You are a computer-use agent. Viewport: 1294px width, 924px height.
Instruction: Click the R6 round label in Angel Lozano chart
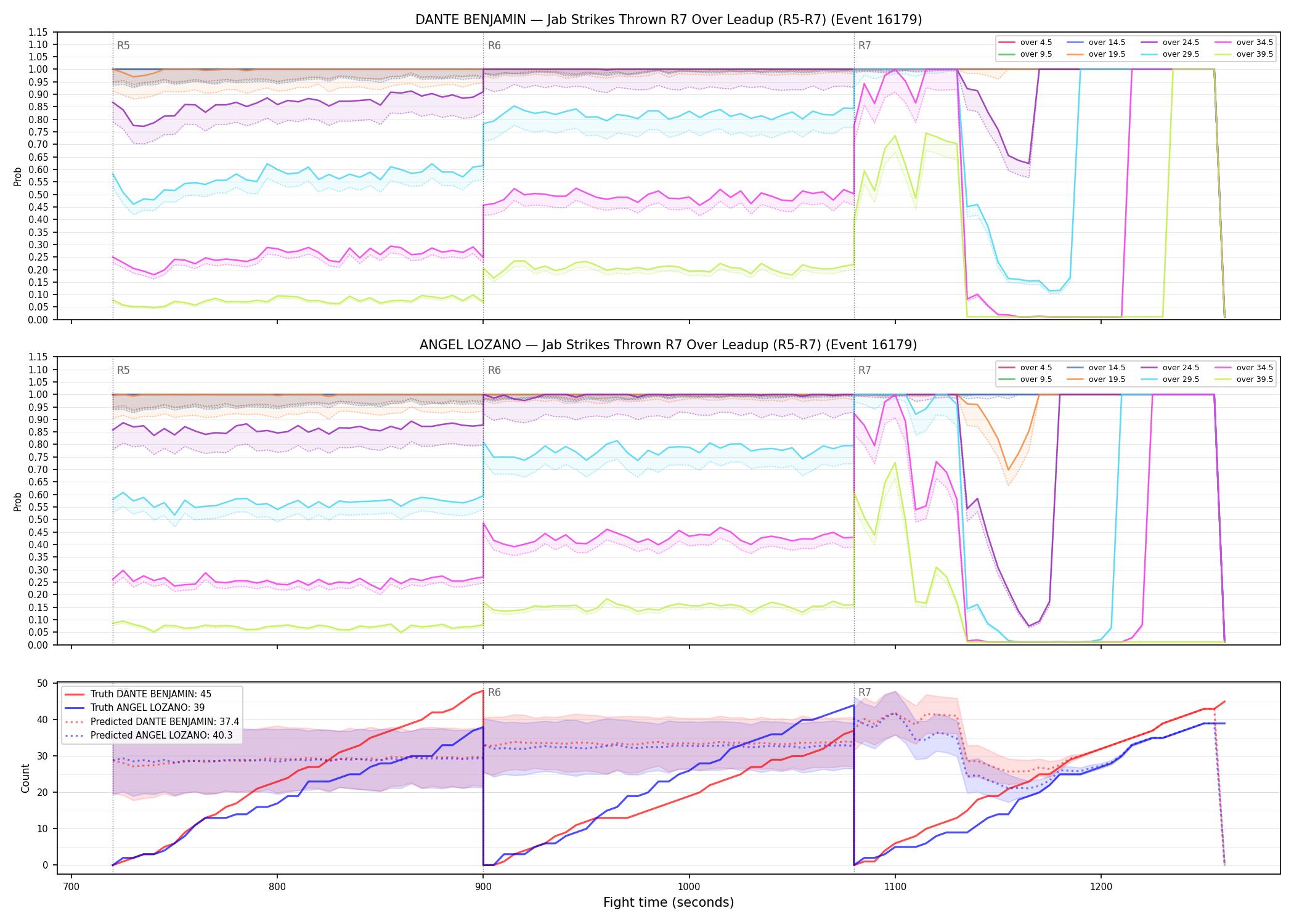494,370
